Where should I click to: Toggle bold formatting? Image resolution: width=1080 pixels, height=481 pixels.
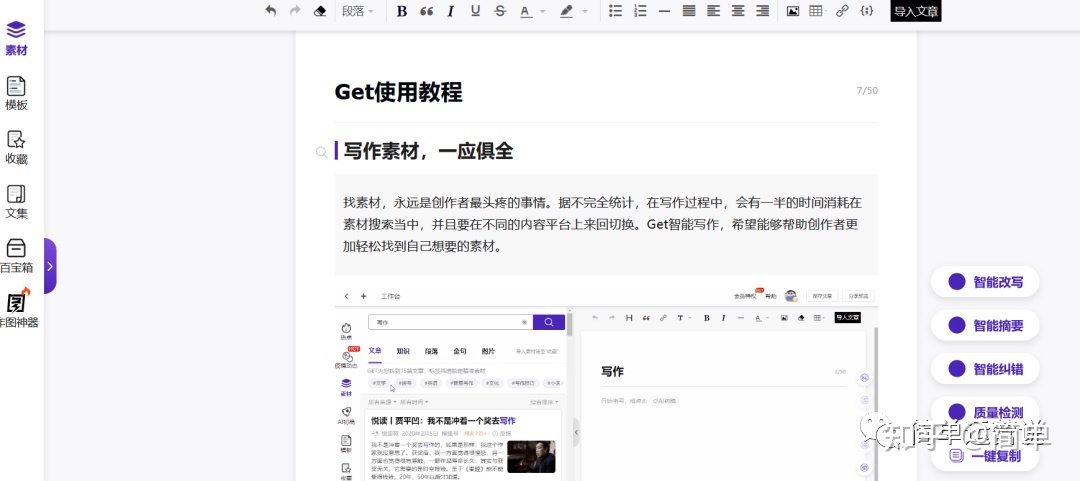coord(402,11)
